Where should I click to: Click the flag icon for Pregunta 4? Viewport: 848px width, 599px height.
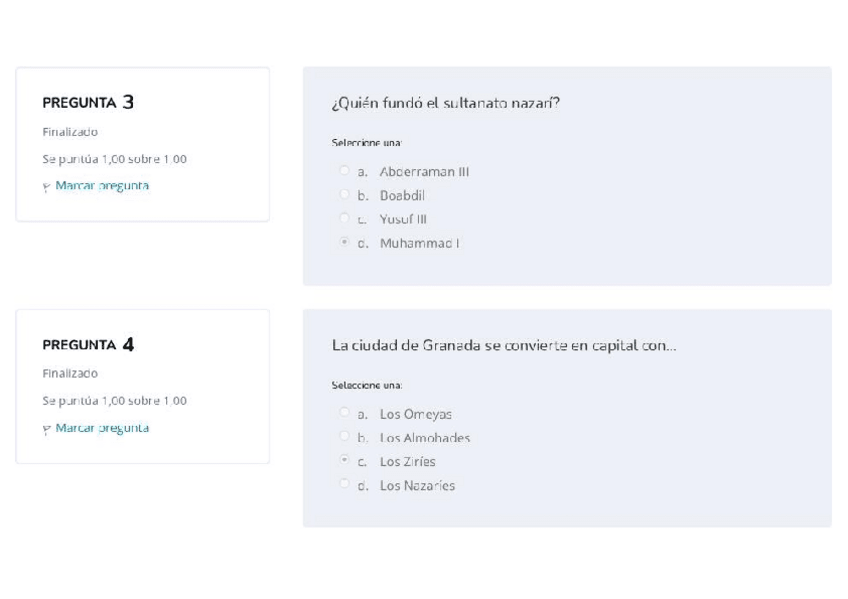tap(47, 428)
